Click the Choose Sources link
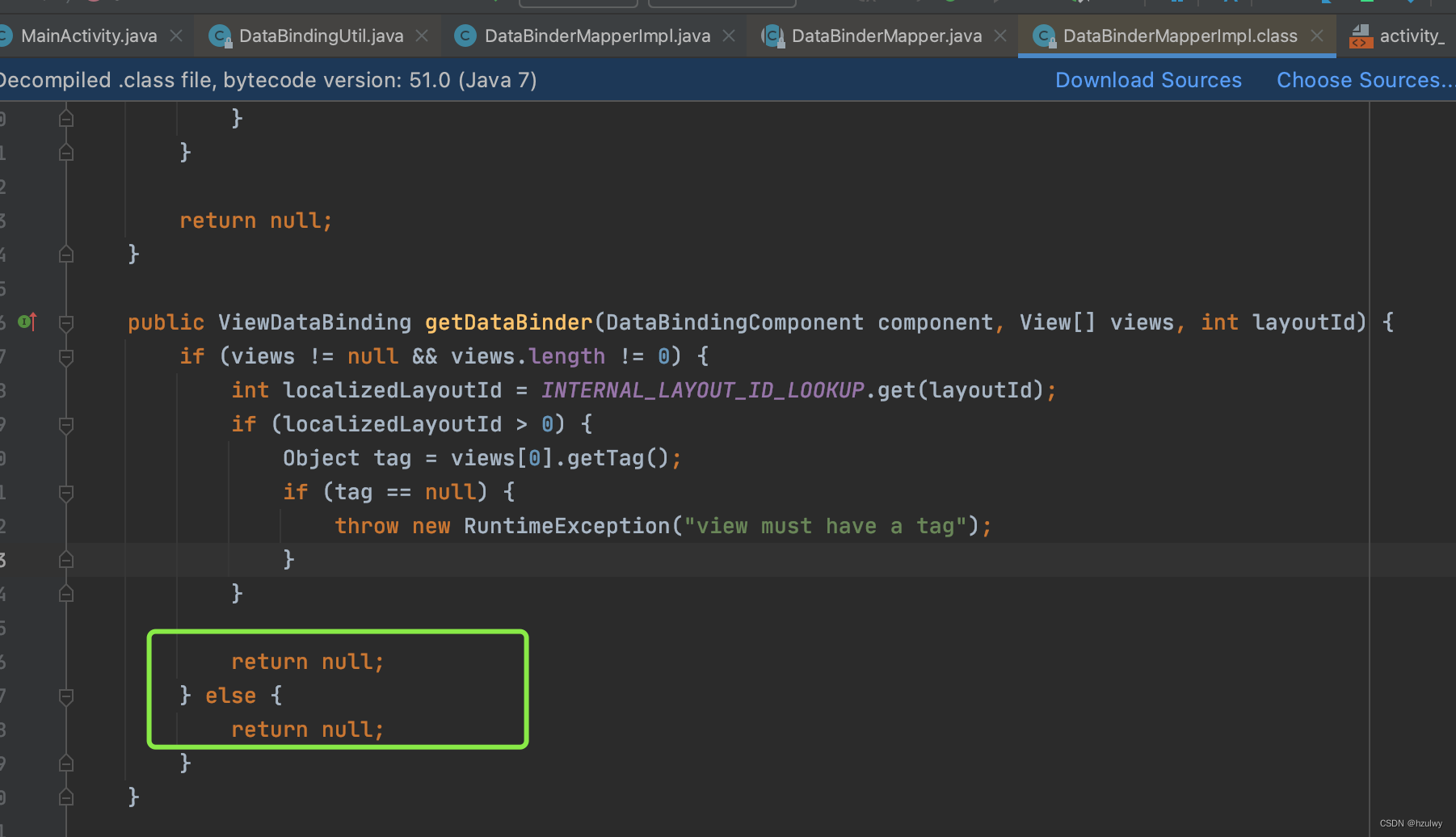 (x=1366, y=80)
